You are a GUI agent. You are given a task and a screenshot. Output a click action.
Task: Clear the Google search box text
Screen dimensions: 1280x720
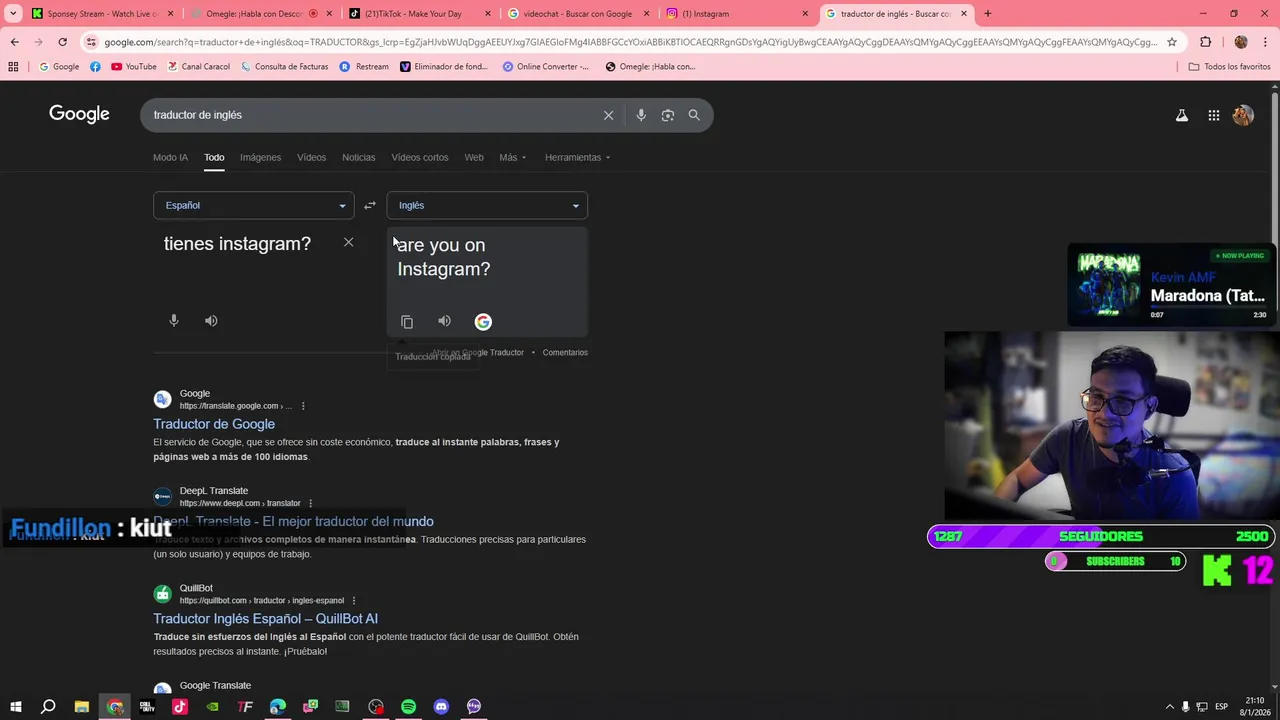[608, 115]
